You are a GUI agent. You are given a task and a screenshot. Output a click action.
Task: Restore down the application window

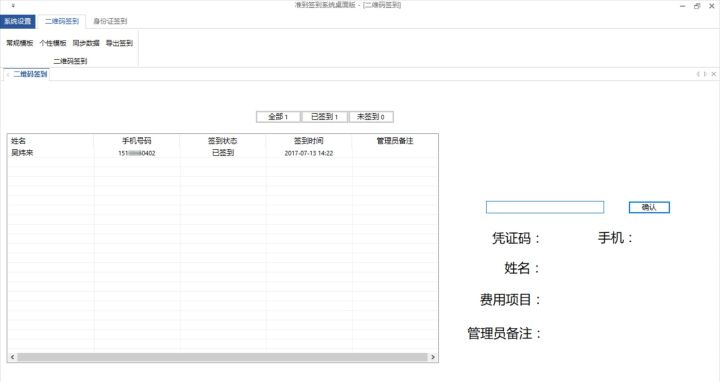pyautogui.click(x=697, y=6)
